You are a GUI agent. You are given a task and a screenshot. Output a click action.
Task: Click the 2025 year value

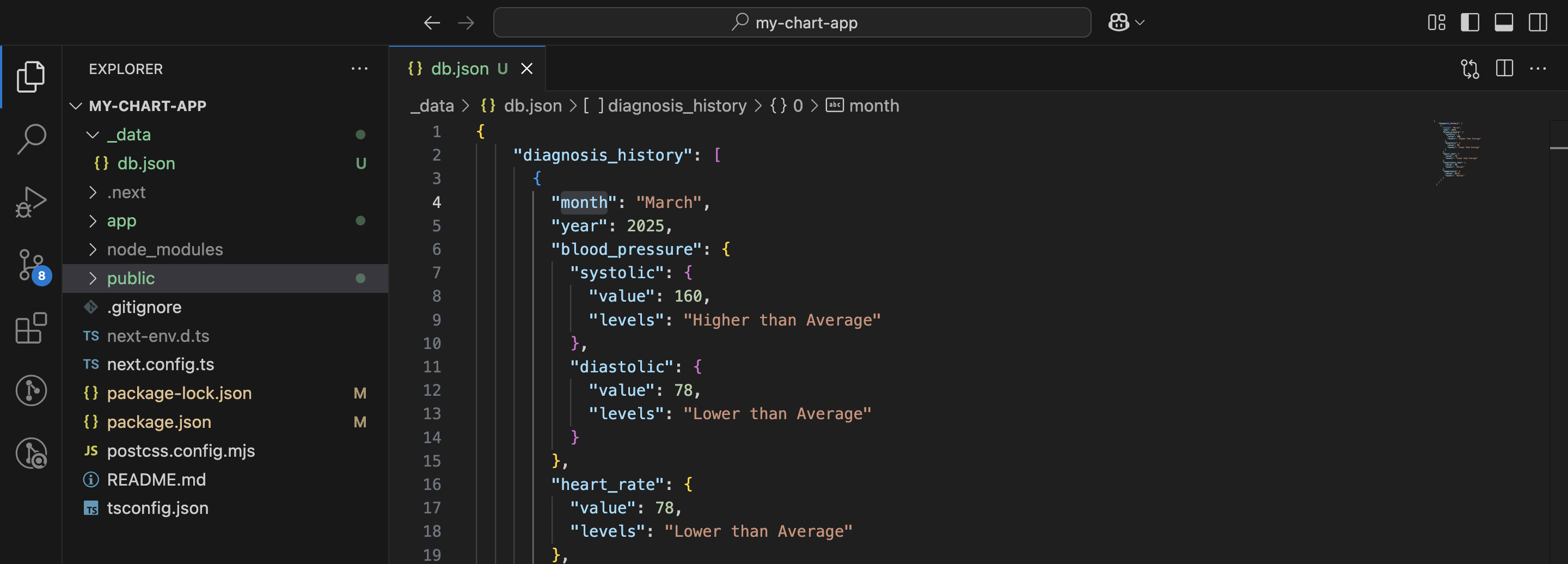(x=646, y=226)
